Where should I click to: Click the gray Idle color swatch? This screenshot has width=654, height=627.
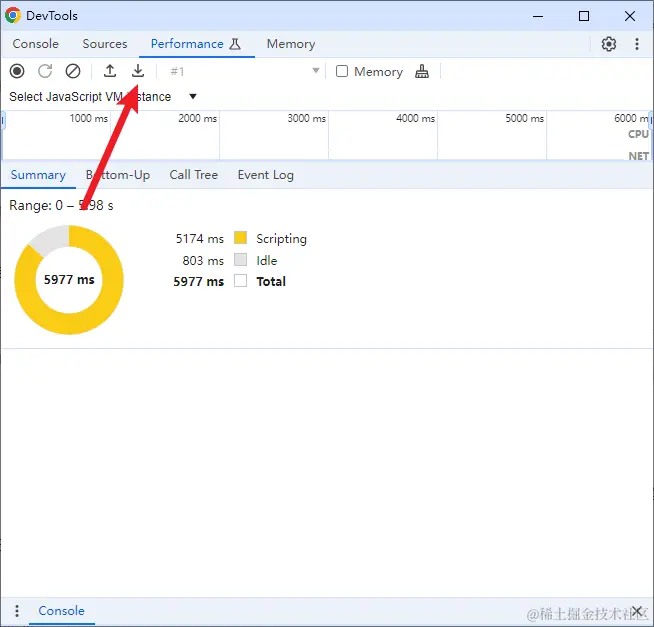click(240, 259)
